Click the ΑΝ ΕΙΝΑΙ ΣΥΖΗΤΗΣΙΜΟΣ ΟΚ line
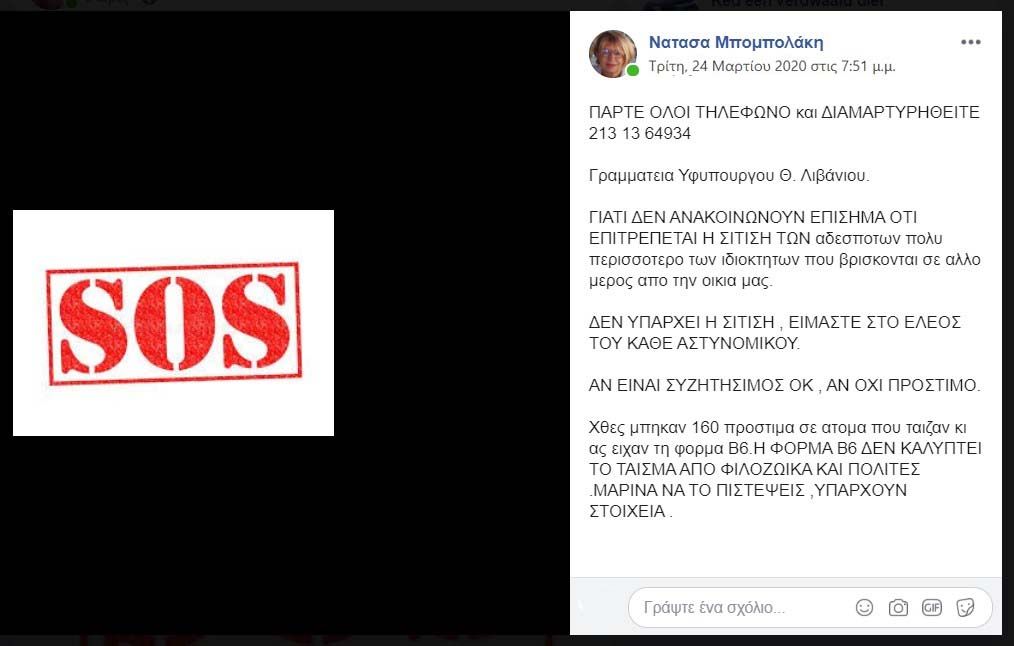This screenshot has width=1014, height=646. pos(784,385)
